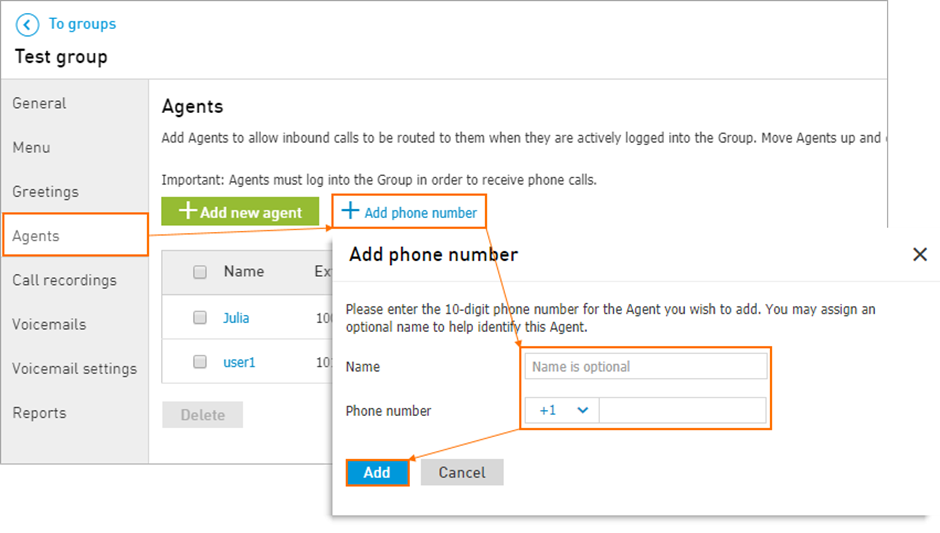Click the back arrow circle icon
This screenshot has width=940, height=533.
[x=28, y=25]
